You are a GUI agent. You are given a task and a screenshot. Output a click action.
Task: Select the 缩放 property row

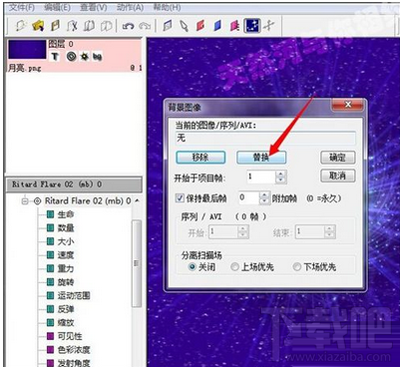pyautogui.click(x=60, y=322)
